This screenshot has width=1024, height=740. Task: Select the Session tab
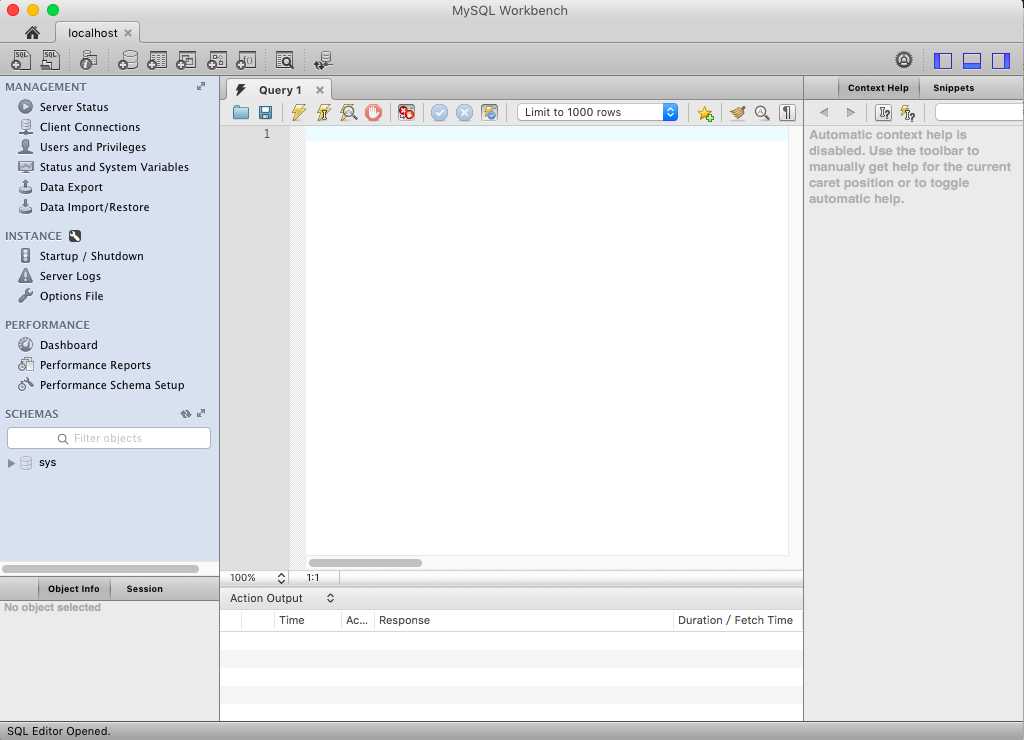tap(144, 588)
